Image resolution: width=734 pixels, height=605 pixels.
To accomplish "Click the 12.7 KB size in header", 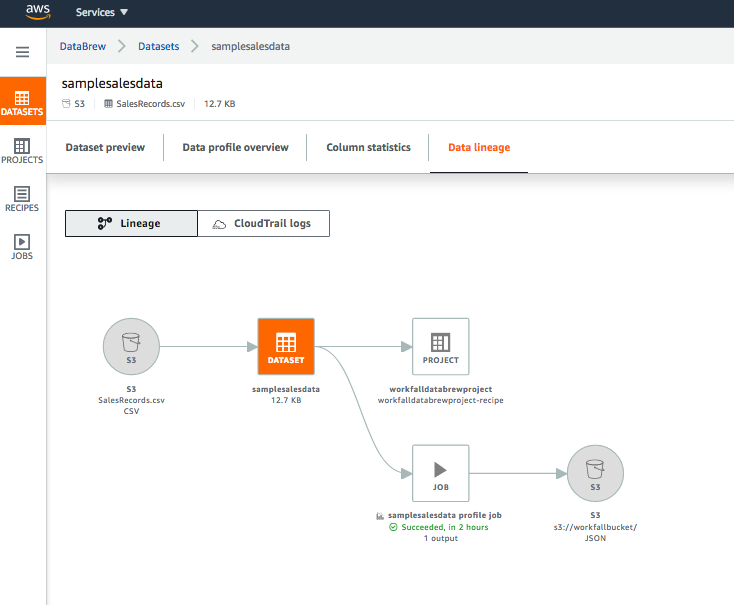I will [220, 103].
